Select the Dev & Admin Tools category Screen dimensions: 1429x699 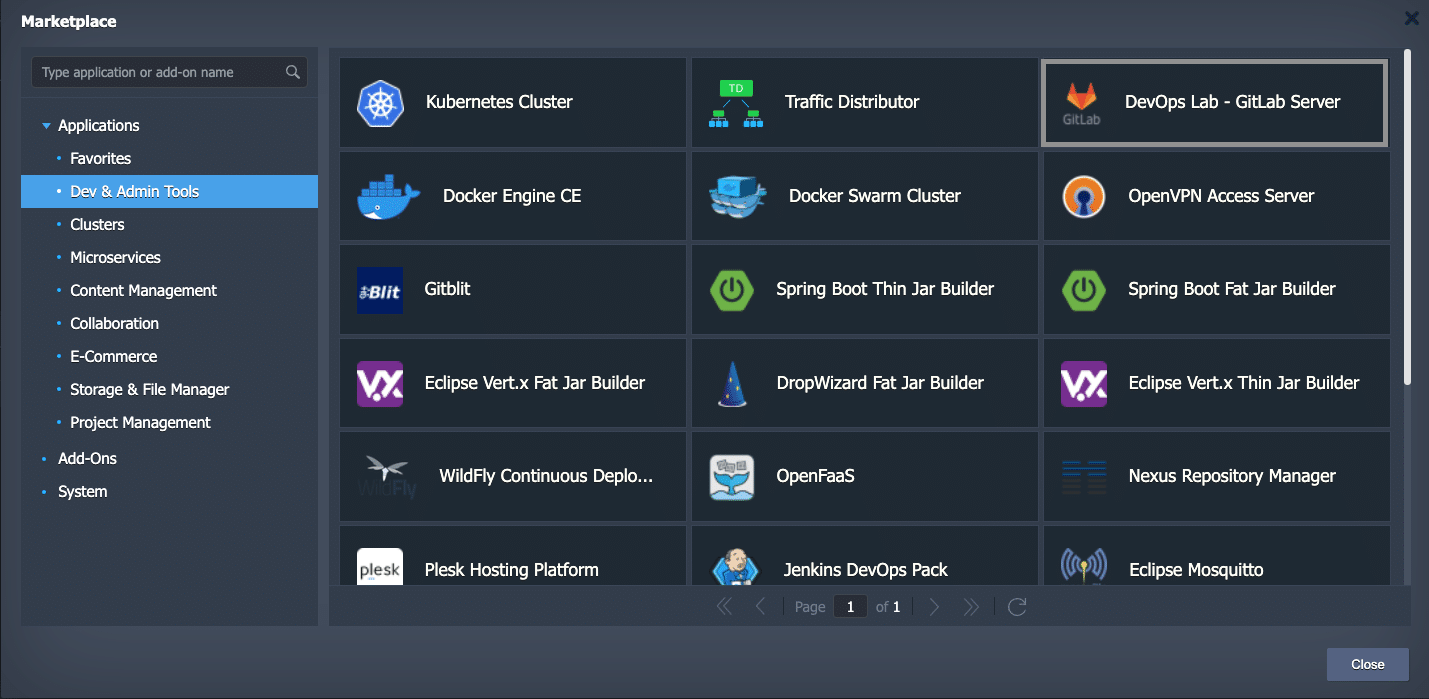pos(169,191)
